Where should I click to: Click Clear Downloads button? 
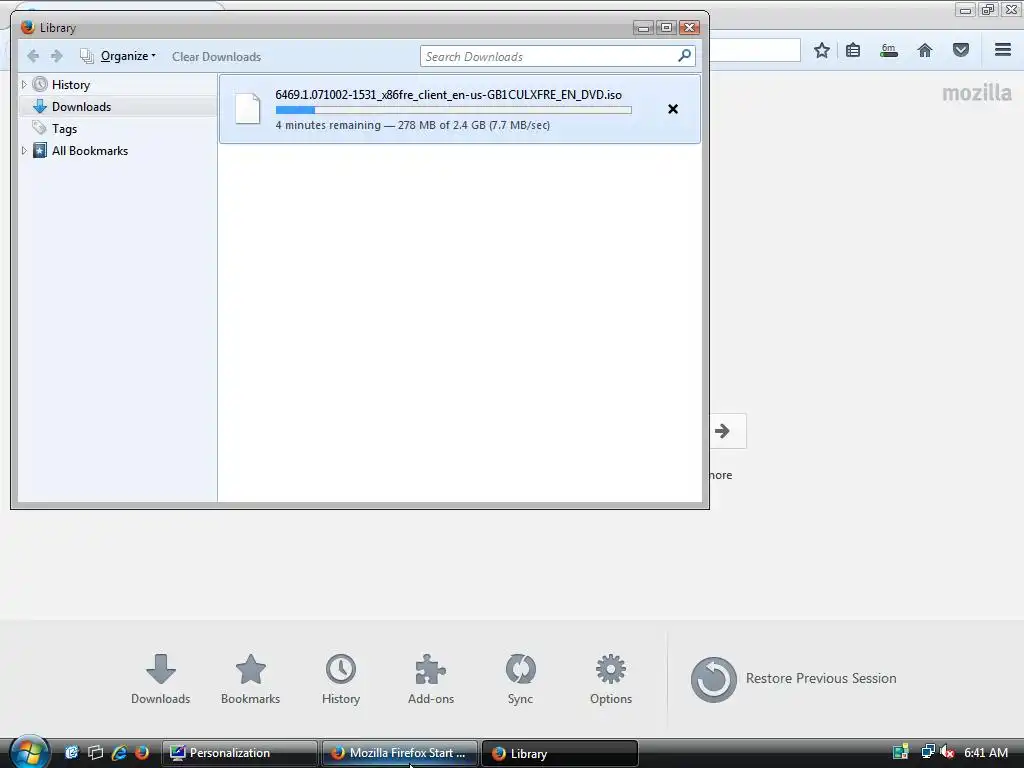click(x=216, y=57)
